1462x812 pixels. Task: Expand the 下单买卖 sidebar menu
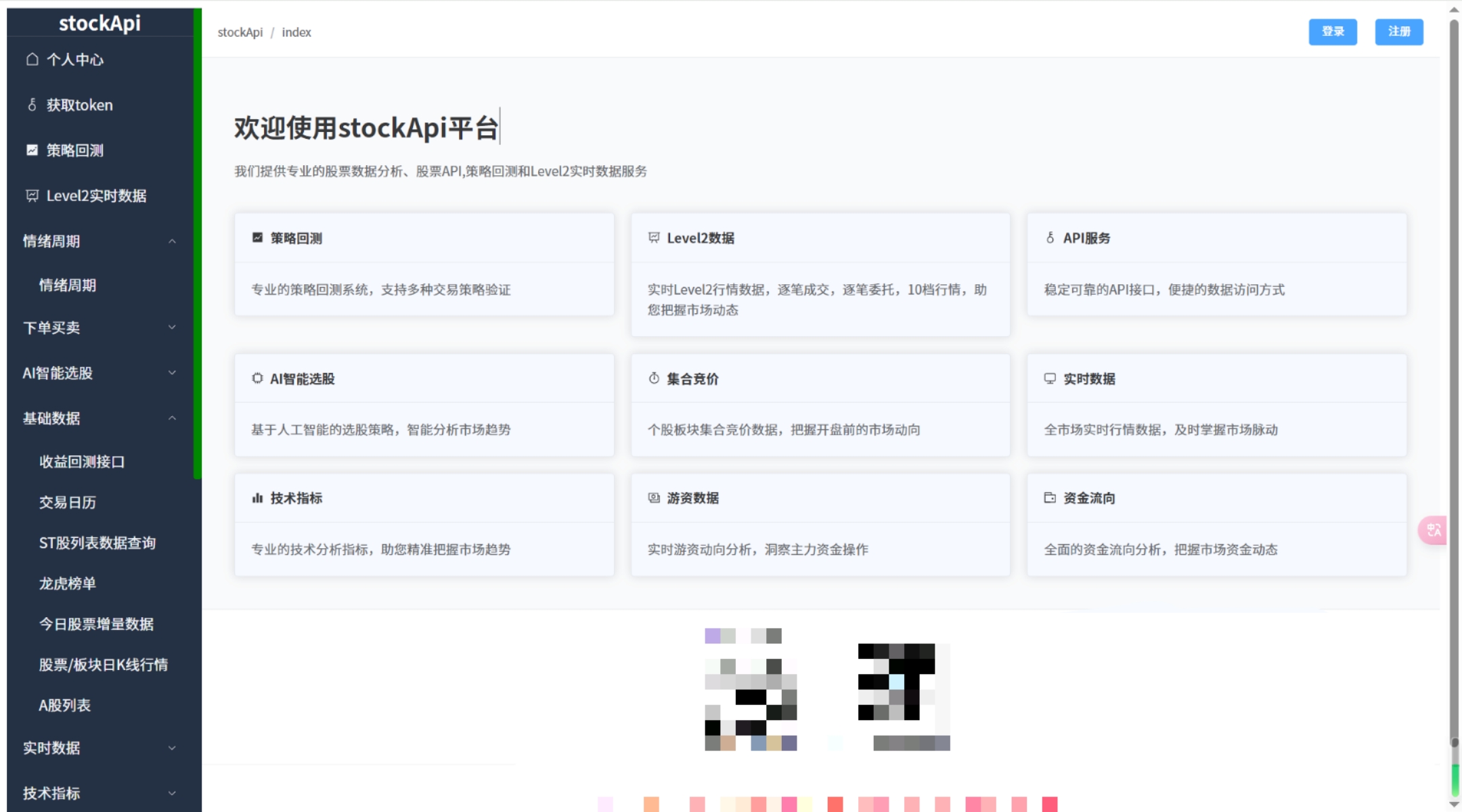pos(172,328)
